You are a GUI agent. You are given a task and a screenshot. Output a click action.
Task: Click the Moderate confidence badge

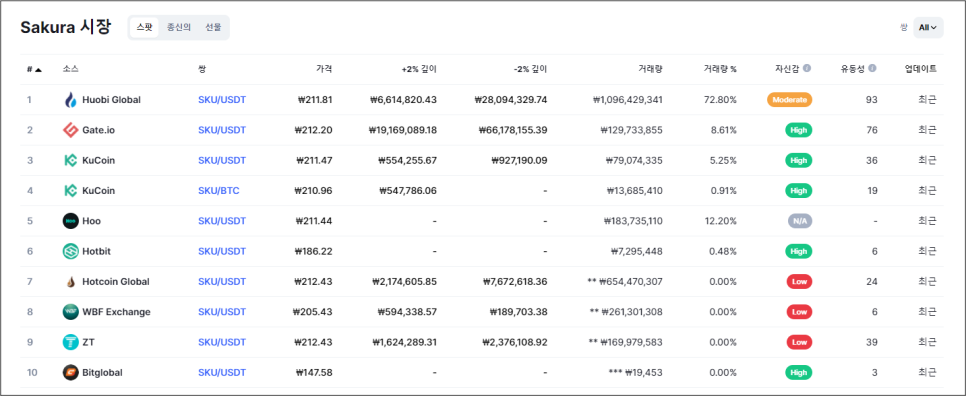pyautogui.click(x=789, y=100)
